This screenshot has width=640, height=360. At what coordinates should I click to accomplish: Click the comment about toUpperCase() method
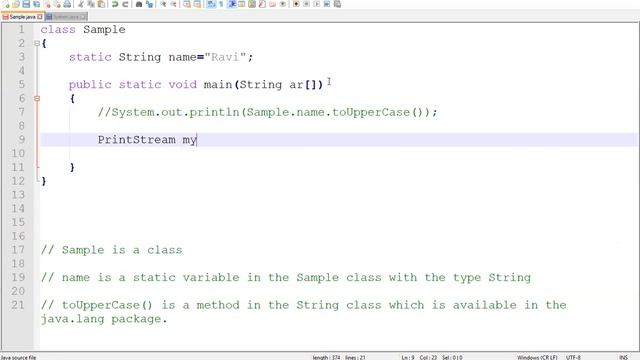coord(303,305)
